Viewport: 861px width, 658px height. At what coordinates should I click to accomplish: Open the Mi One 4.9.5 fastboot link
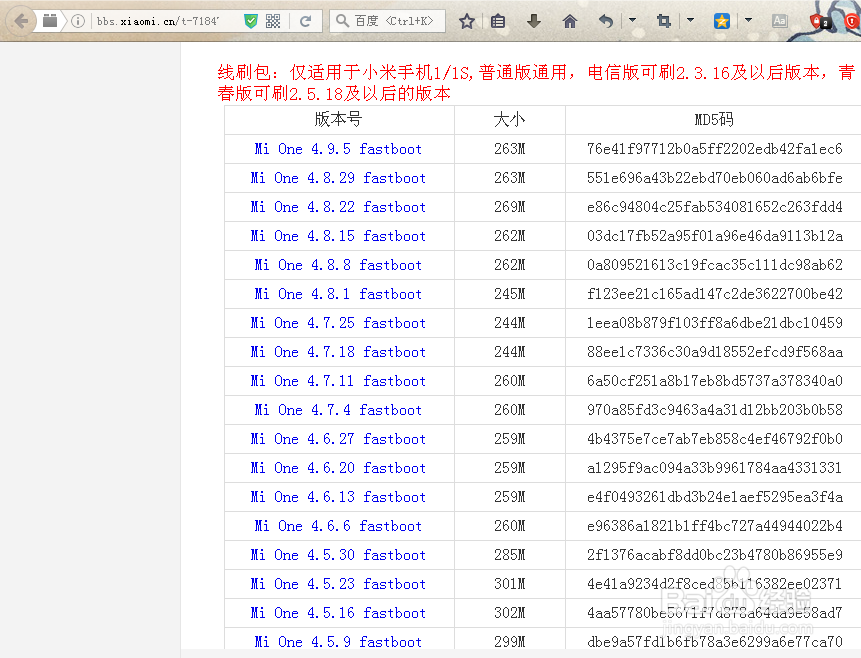point(338,149)
